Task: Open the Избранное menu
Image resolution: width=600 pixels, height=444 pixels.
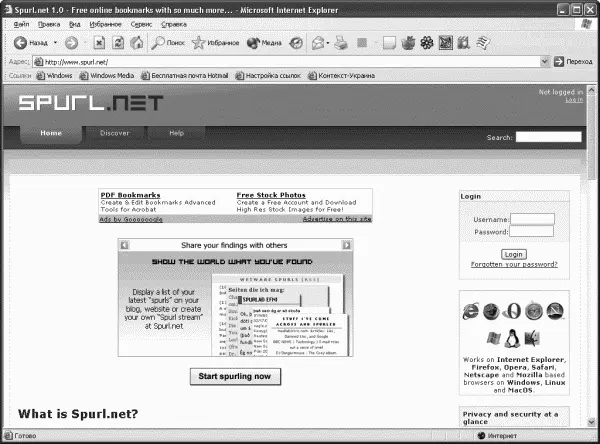Action: pos(105,24)
